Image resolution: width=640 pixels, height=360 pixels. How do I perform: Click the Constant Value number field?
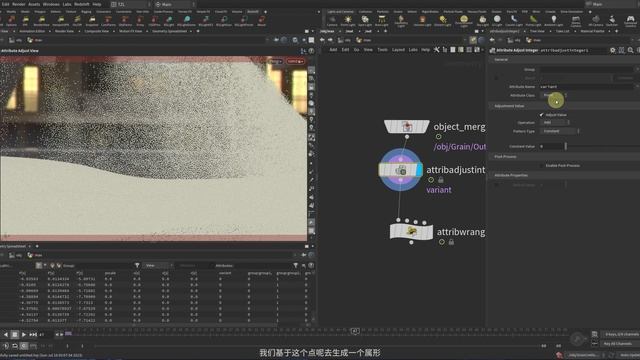click(x=551, y=146)
